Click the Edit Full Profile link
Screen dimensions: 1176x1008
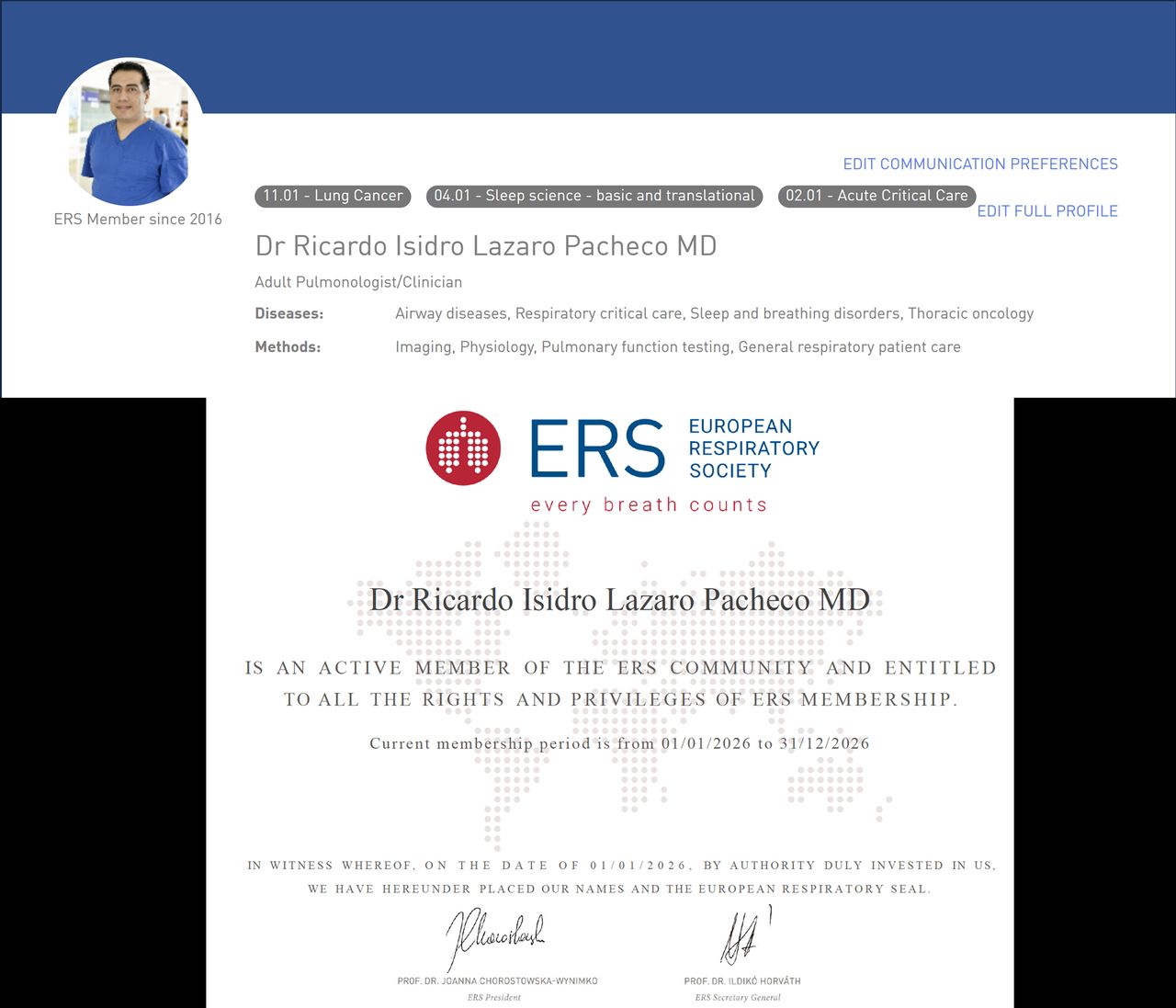coord(1047,211)
